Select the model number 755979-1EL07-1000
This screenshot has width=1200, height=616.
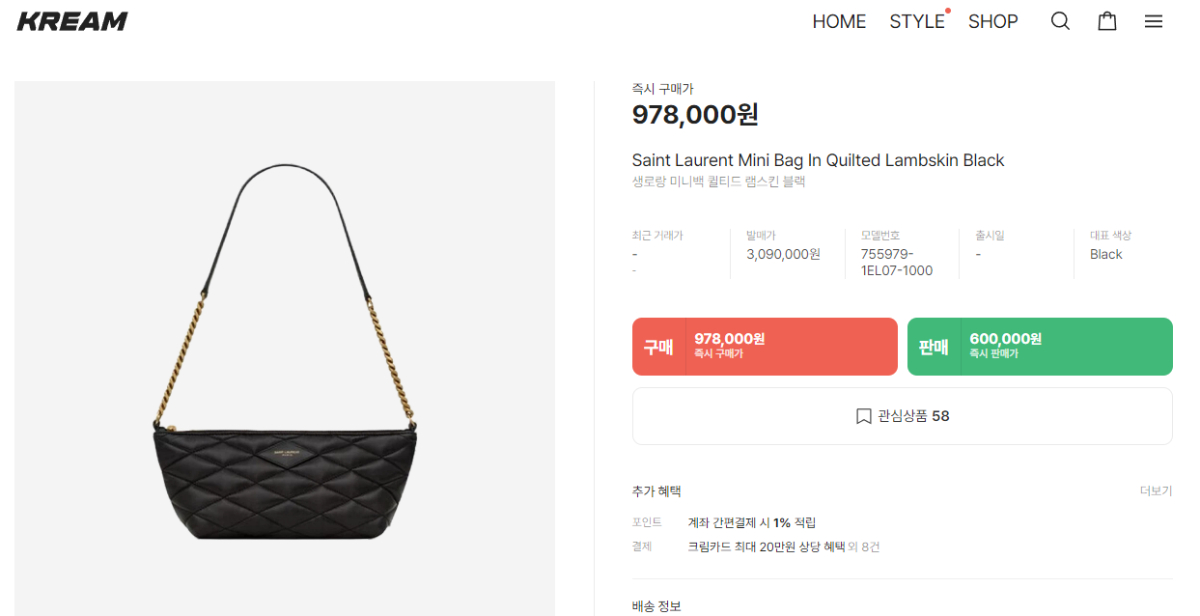click(x=897, y=262)
